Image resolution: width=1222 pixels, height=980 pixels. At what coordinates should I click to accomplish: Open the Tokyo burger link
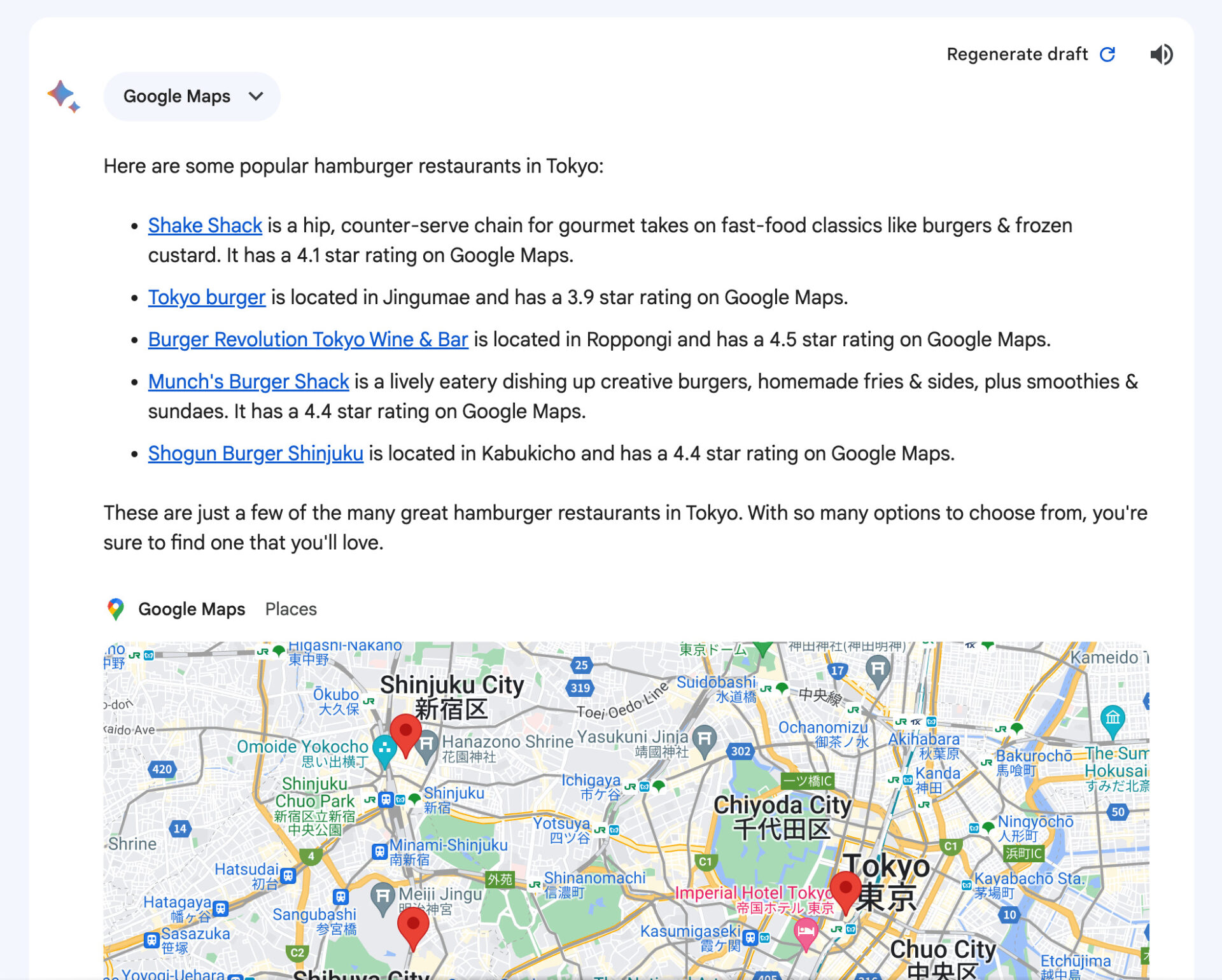click(207, 297)
